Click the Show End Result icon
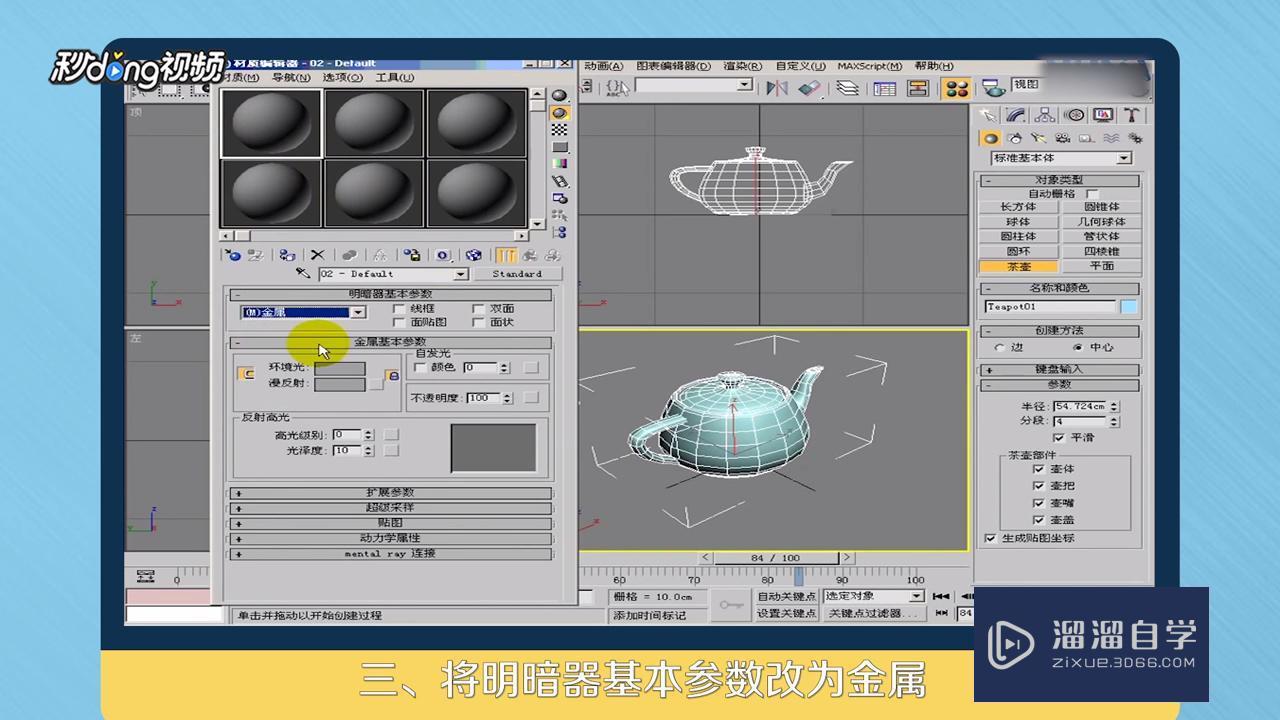This screenshot has width=1280, height=720. click(506, 256)
